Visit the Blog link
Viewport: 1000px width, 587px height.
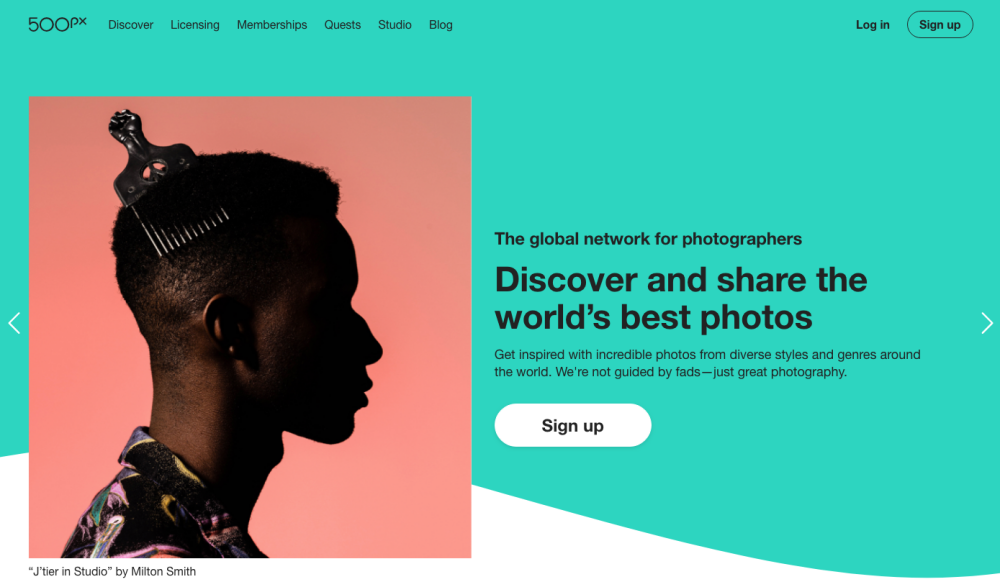[x=441, y=25]
